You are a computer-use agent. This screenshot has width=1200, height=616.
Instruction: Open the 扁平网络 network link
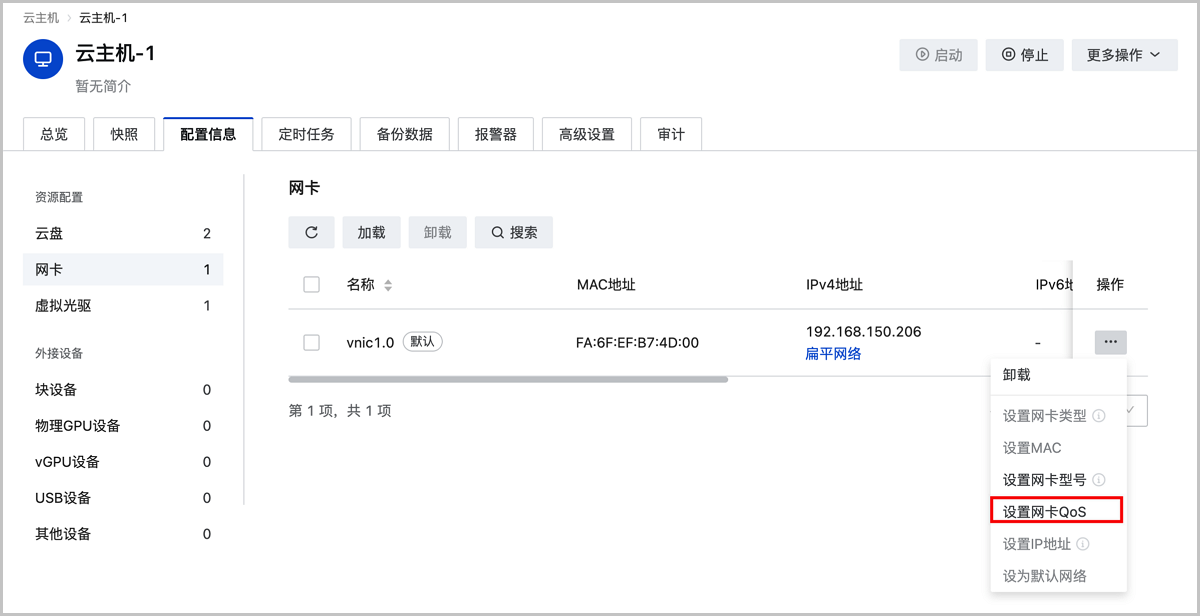tap(833, 353)
